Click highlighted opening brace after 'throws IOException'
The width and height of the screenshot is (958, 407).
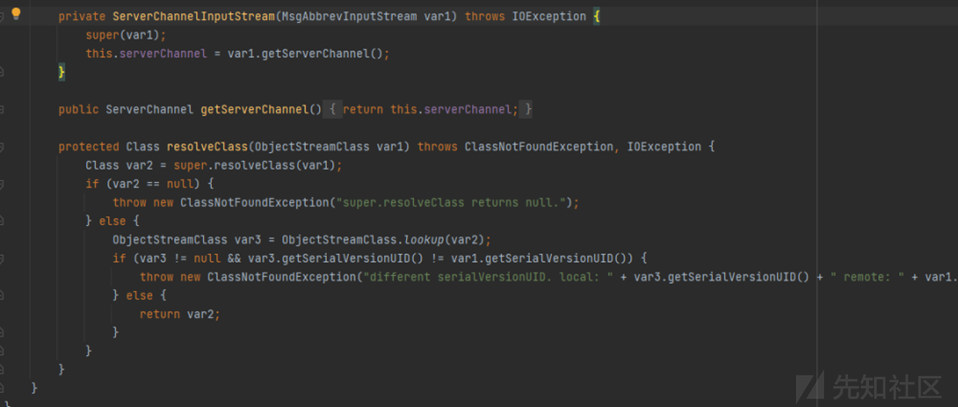point(596,17)
